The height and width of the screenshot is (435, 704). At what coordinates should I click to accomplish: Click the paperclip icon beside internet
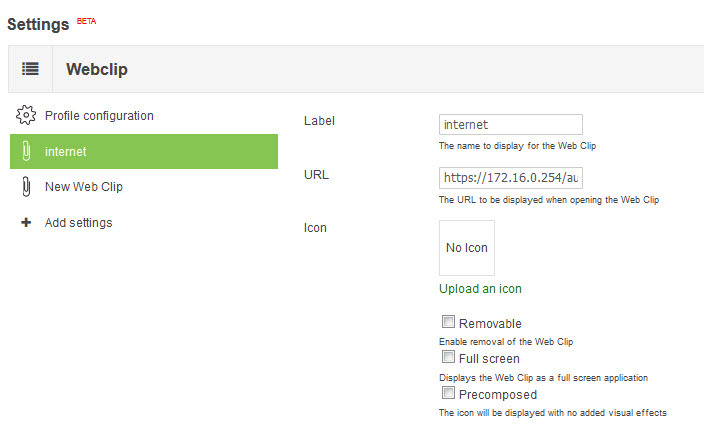click(26, 151)
